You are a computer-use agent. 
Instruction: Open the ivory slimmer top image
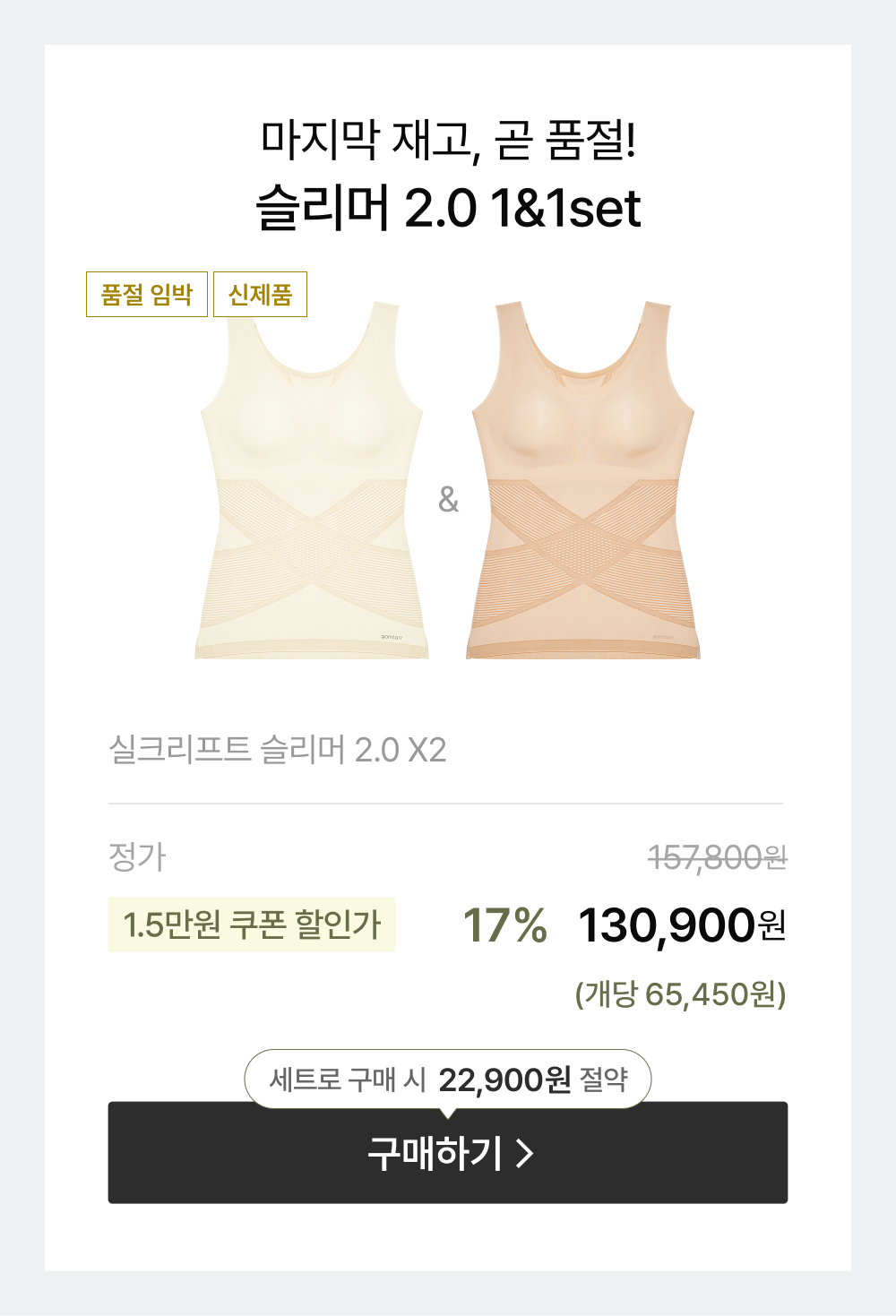pos(312,484)
